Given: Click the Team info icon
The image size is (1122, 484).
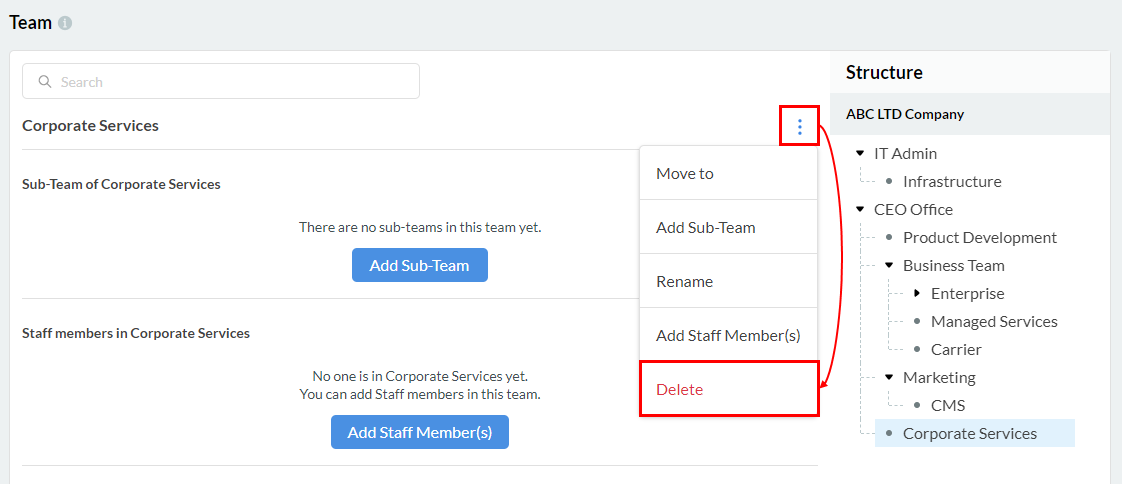Looking at the screenshot, I should (x=65, y=23).
